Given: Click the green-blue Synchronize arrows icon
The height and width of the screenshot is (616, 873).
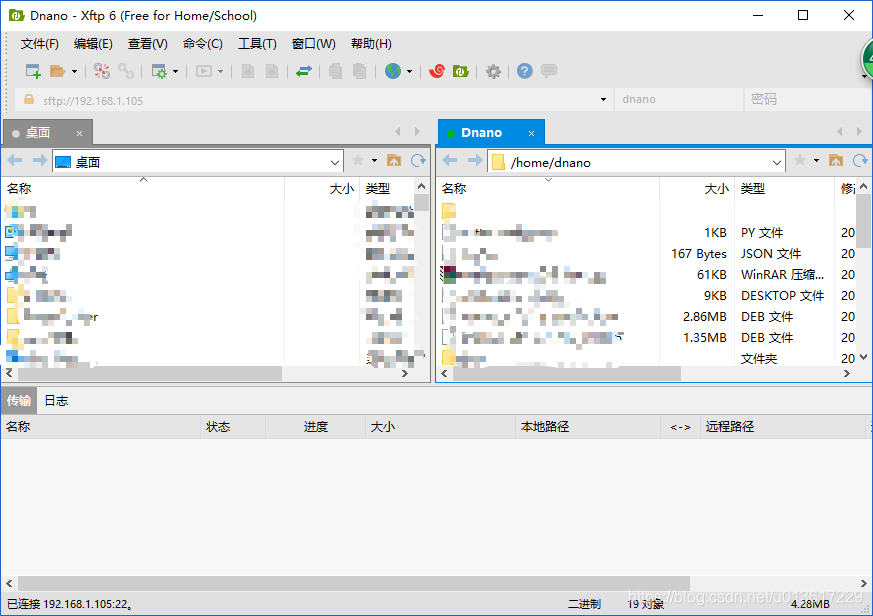Looking at the screenshot, I should click(303, 71).
